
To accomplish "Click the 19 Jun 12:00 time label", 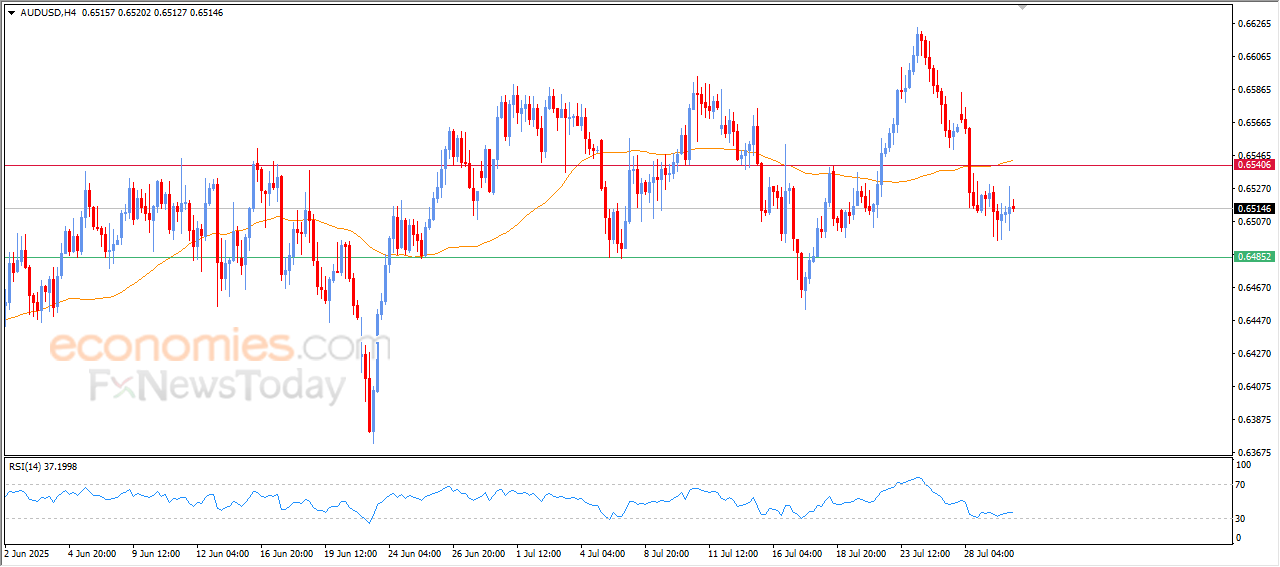I will (353, 552).
